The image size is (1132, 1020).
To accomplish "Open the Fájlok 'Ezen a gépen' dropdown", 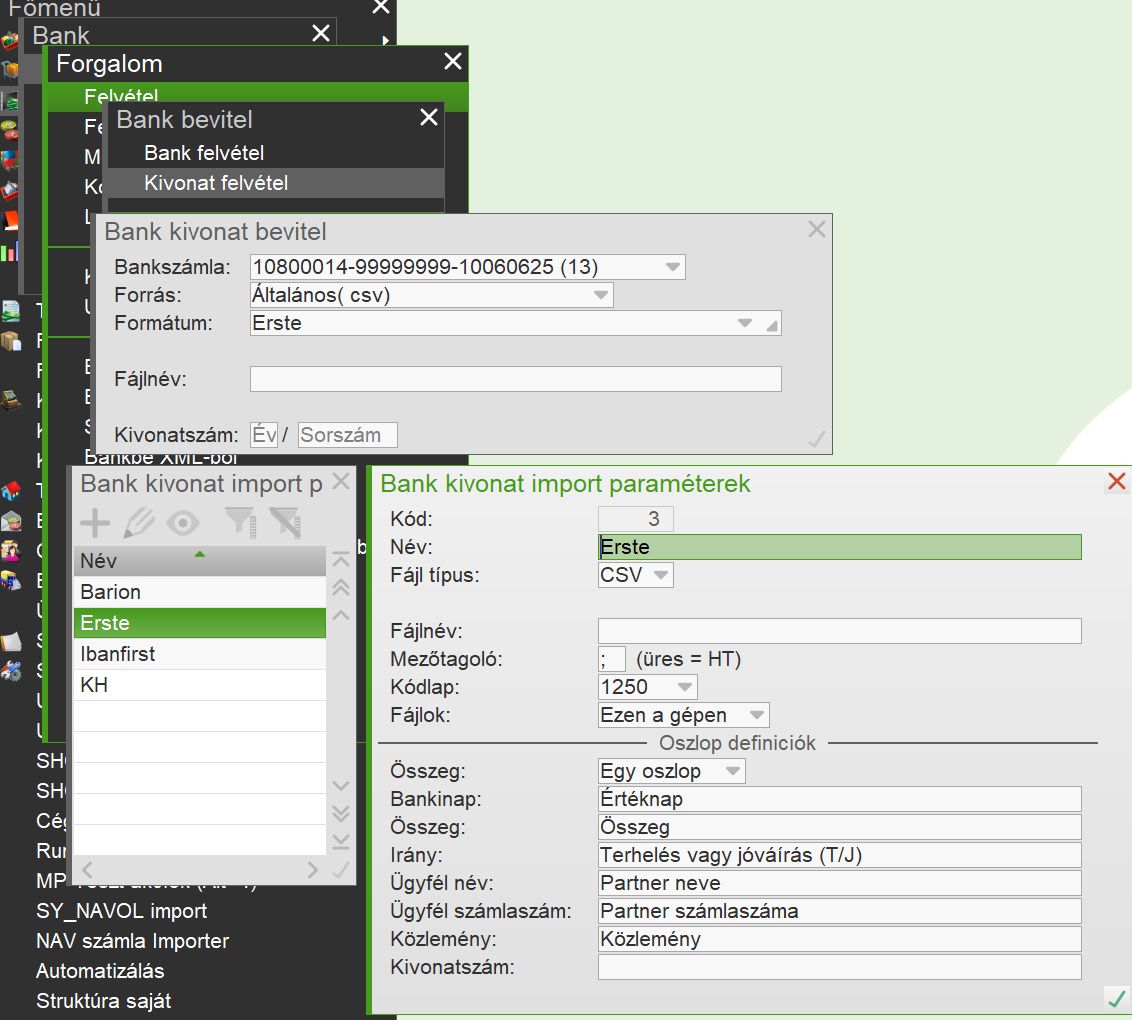I will coord(757,715).
